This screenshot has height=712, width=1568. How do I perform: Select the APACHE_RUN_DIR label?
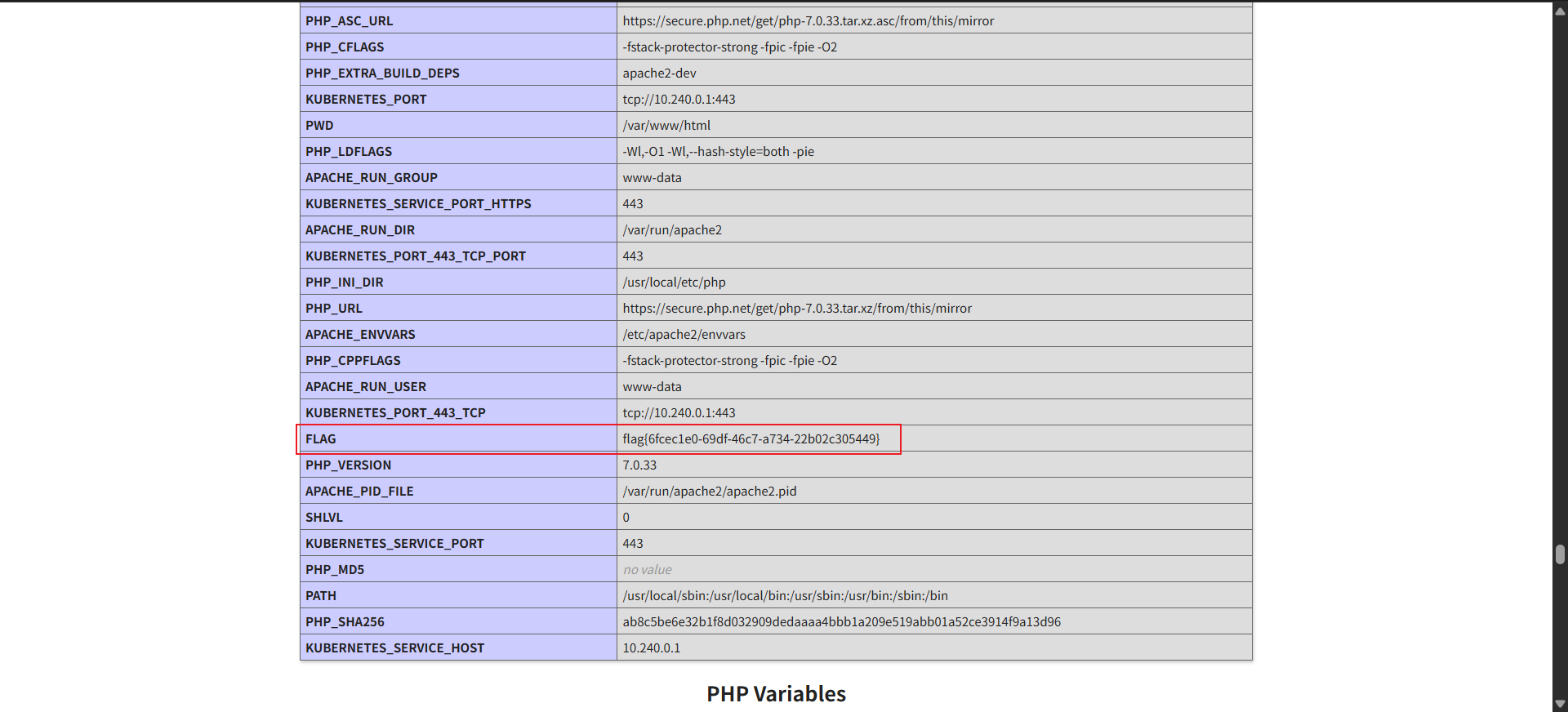pos(360,230)
